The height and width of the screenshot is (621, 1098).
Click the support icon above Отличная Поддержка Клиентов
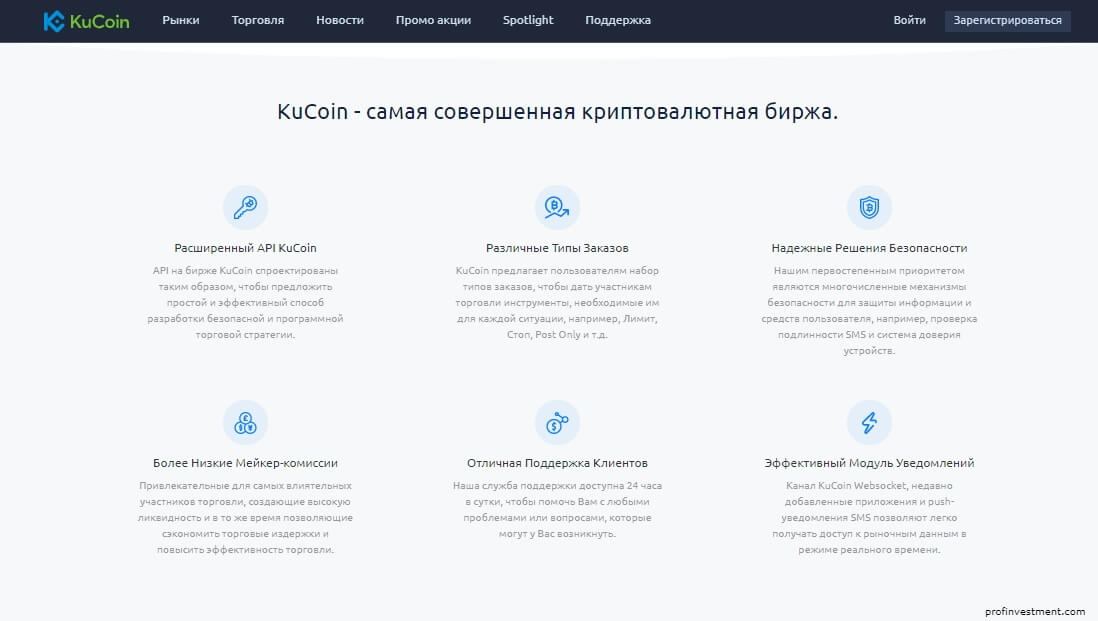pyautogui.click(x=557, y=422)
